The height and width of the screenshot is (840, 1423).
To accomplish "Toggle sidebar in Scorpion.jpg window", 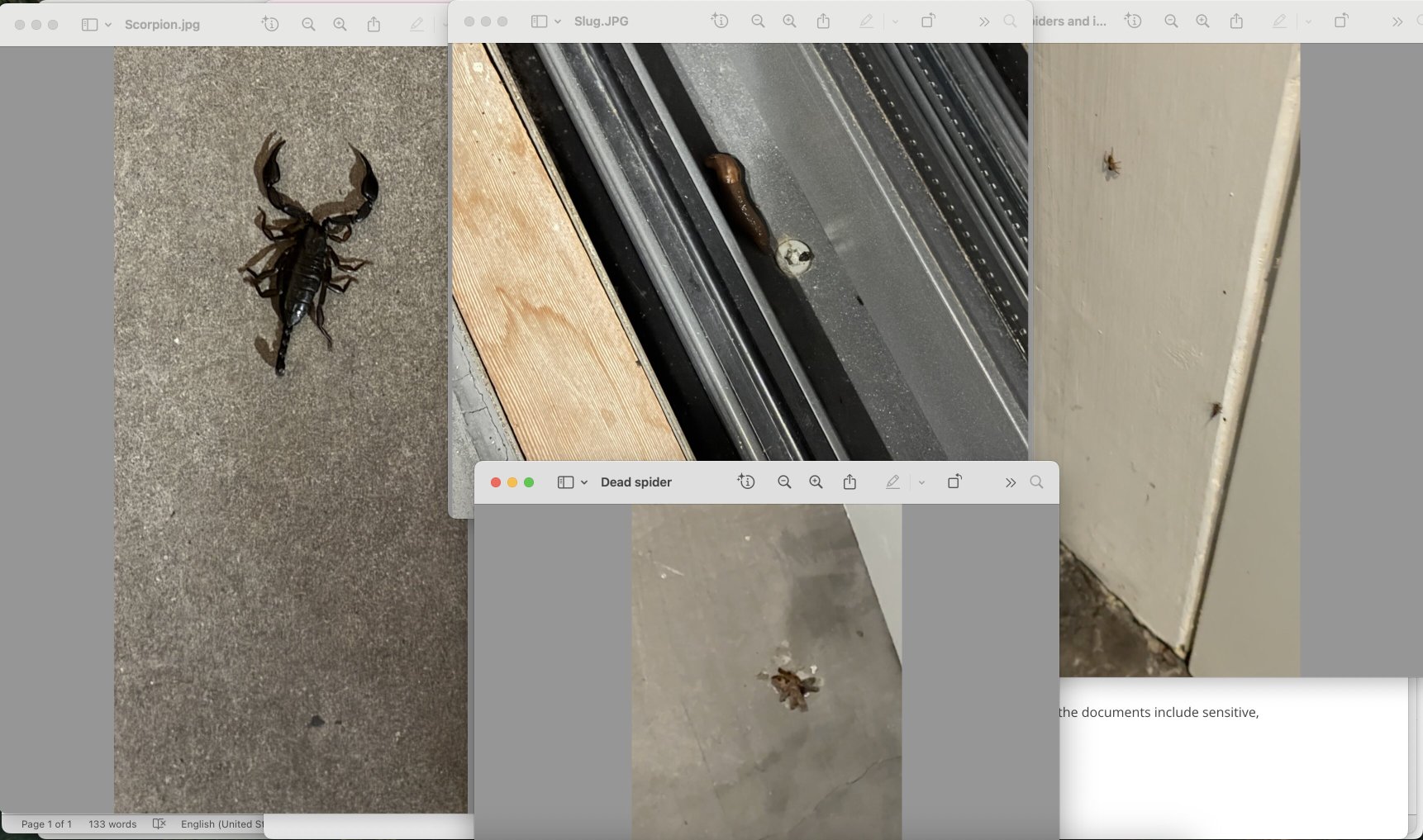I will [89, 25].
